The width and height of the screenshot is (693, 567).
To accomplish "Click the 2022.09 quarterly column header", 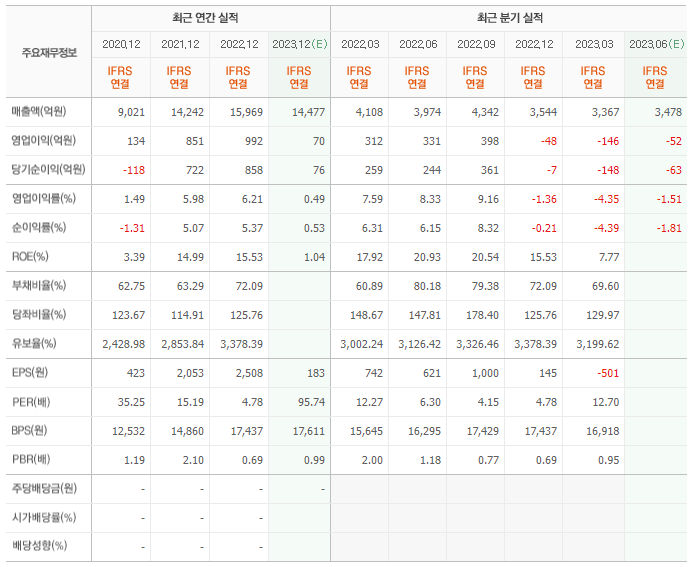I will 476,44.
